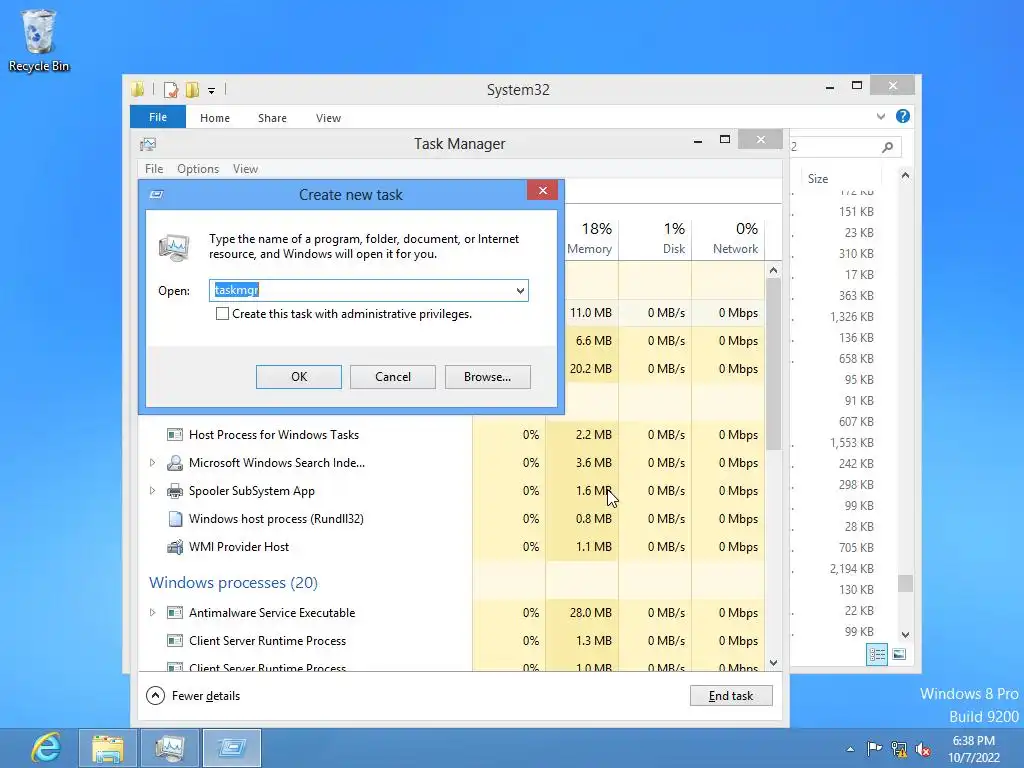The height and width of the screenshot is (768, 1024).
Task: Open the Share ribbon tab
Action: click(272, 118)
